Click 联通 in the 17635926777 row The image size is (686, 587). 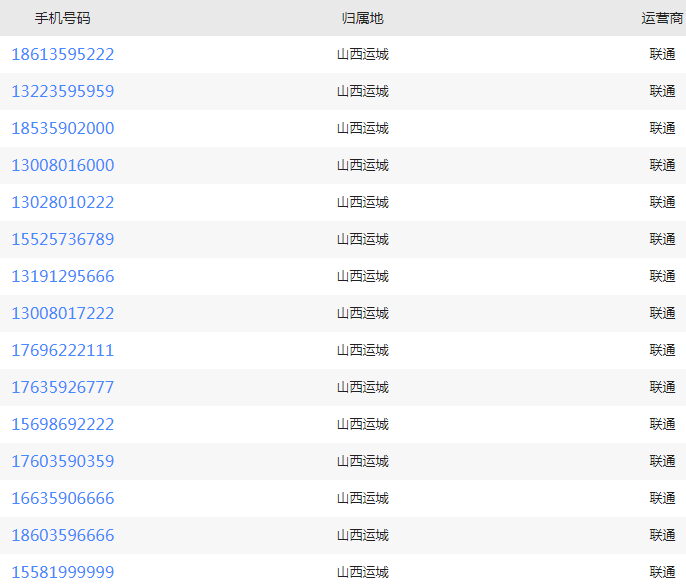662,387
